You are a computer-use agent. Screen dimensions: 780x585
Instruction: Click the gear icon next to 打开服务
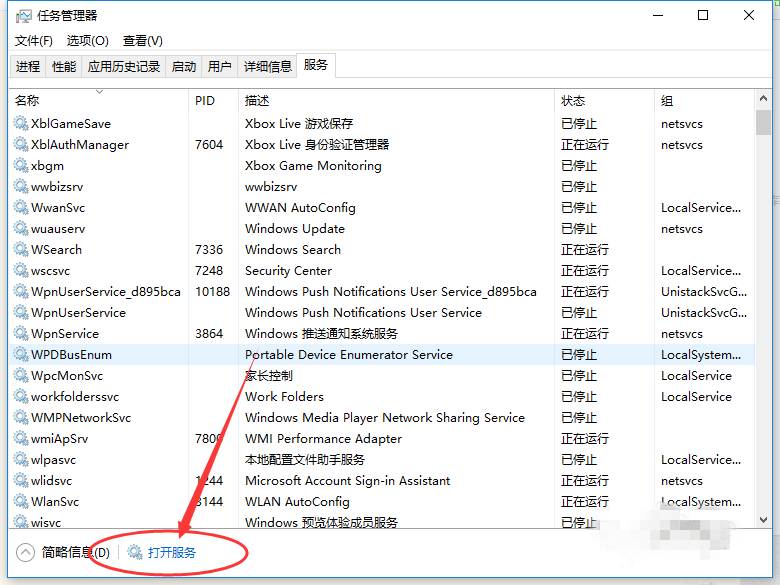(x=135, y=552)
